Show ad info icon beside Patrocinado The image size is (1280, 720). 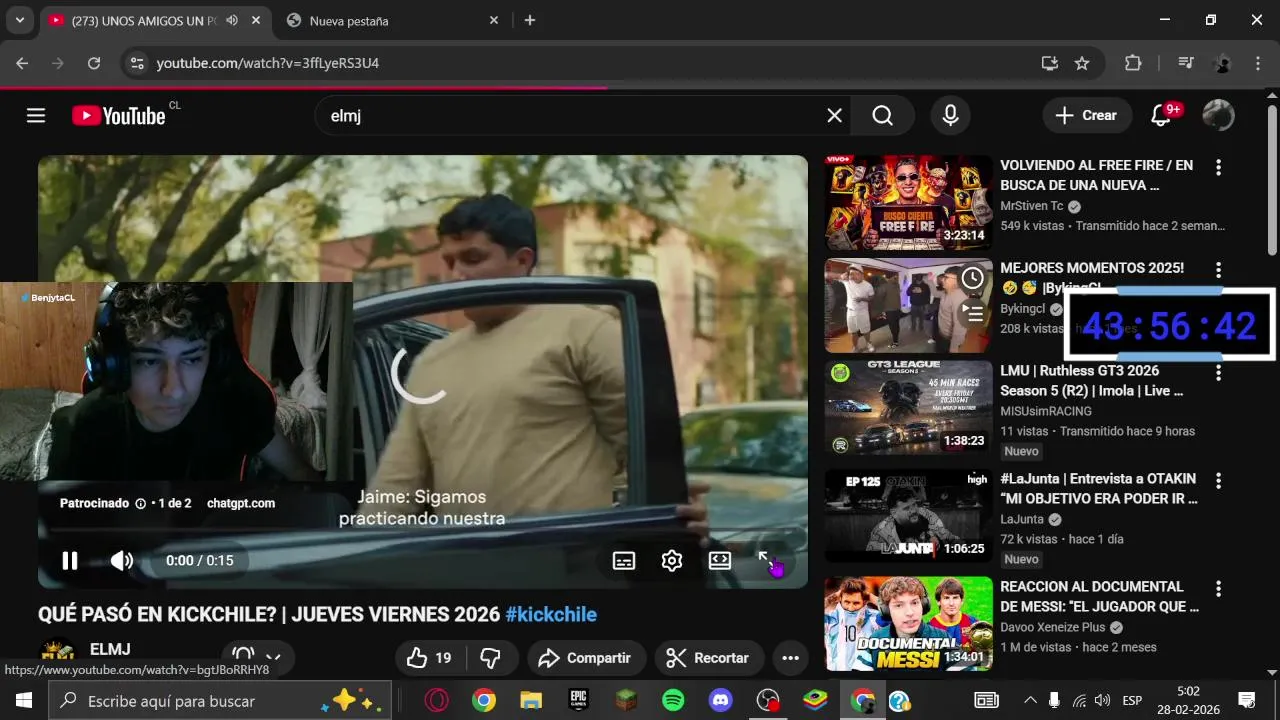coord(140,504)
